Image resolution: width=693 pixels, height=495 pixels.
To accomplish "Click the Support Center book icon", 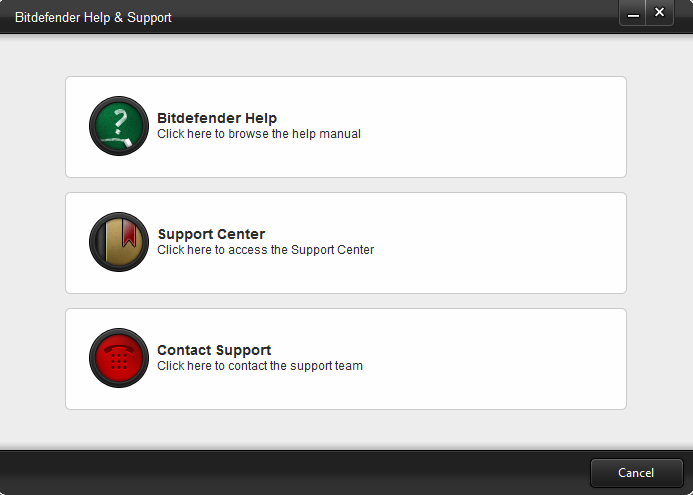I will point(119,242).
